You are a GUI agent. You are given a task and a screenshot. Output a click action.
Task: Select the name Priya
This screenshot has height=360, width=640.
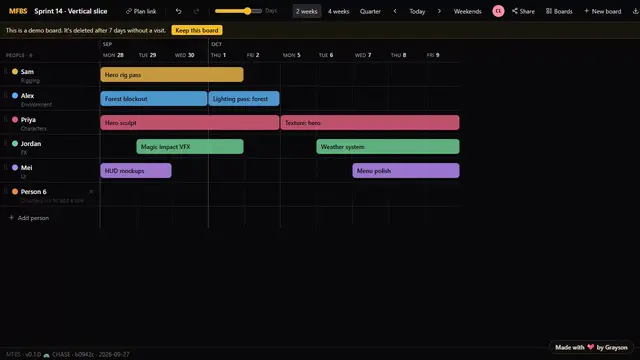pos(28,120)
